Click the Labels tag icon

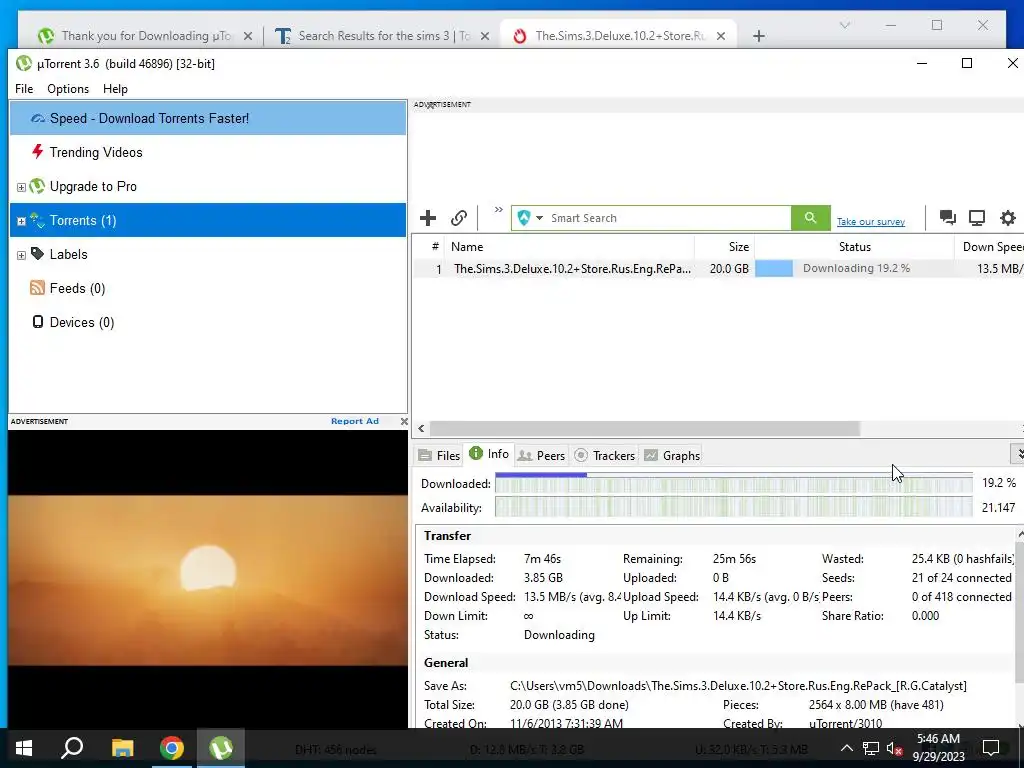(x=37, y=253)
